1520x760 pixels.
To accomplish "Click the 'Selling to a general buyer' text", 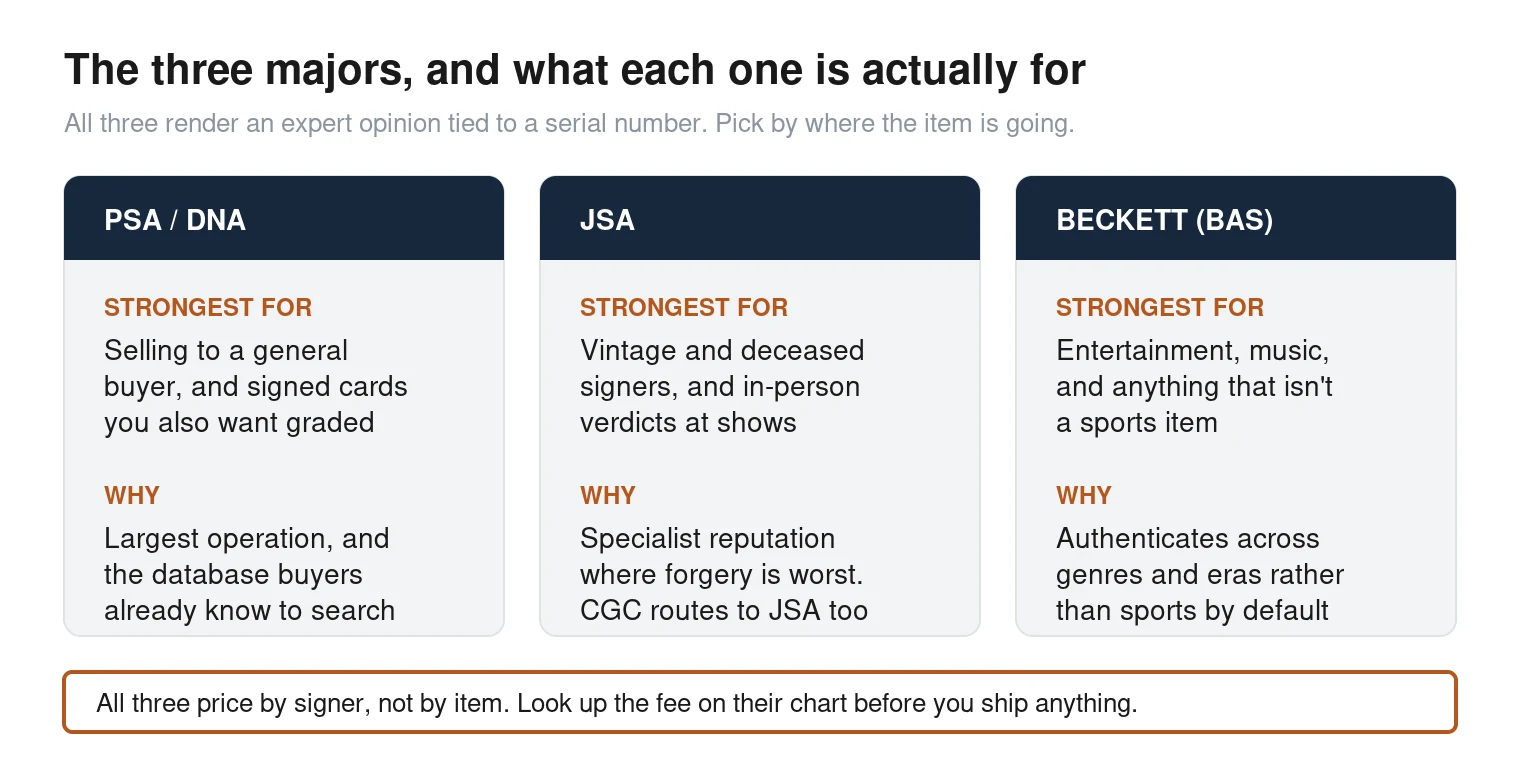I will (256, 387).
